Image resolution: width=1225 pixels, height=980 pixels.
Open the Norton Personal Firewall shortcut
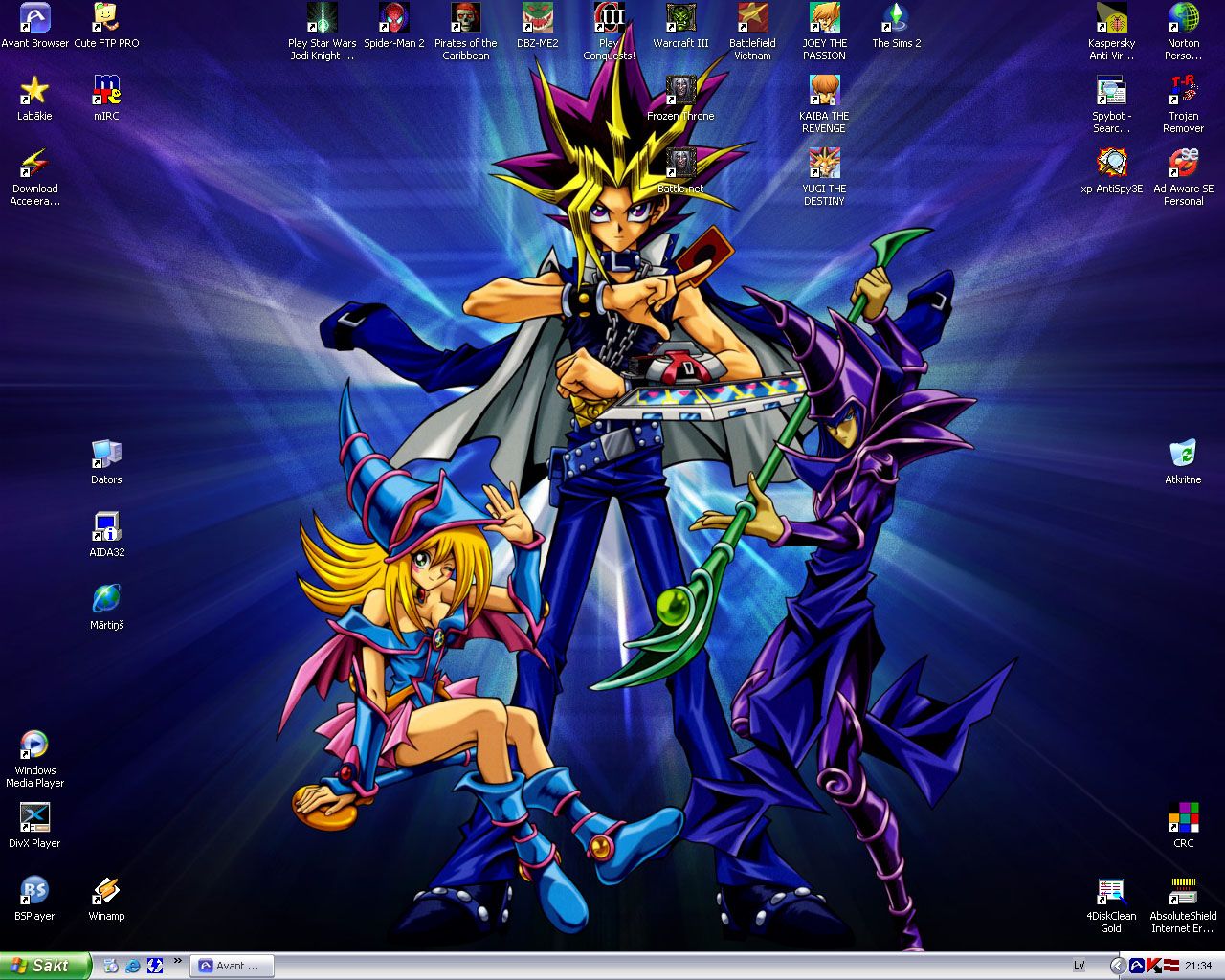[1184, 33]
